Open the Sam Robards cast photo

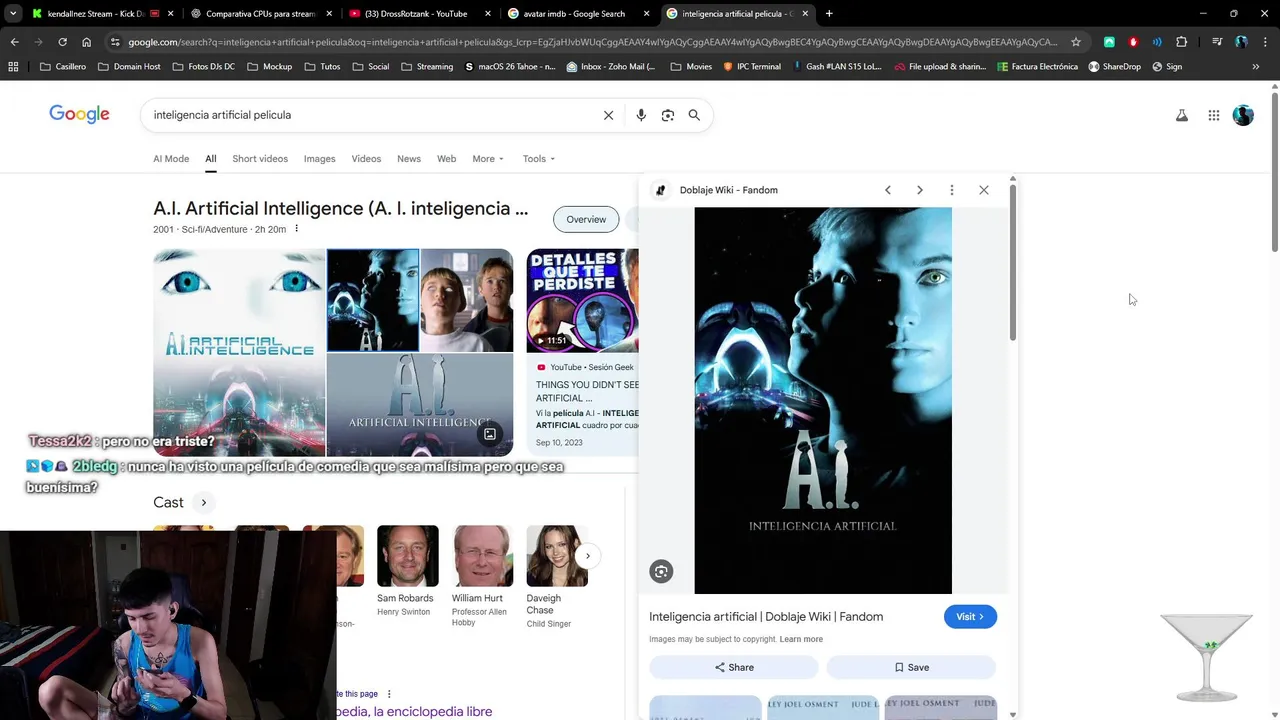pyautogui.click(x=408, y=556)
